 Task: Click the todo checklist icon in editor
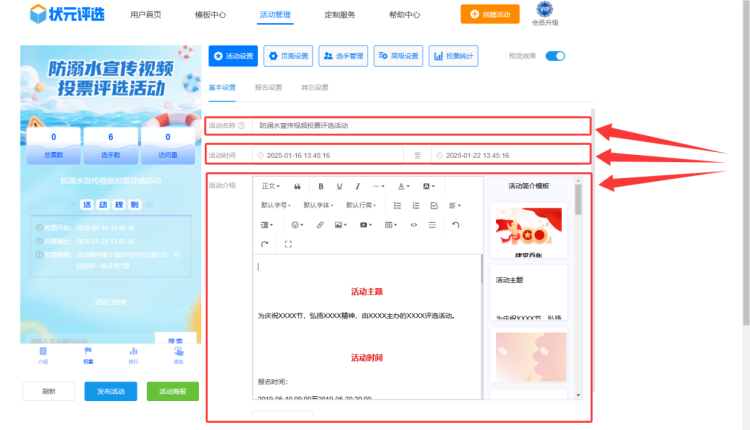point(433,205)
